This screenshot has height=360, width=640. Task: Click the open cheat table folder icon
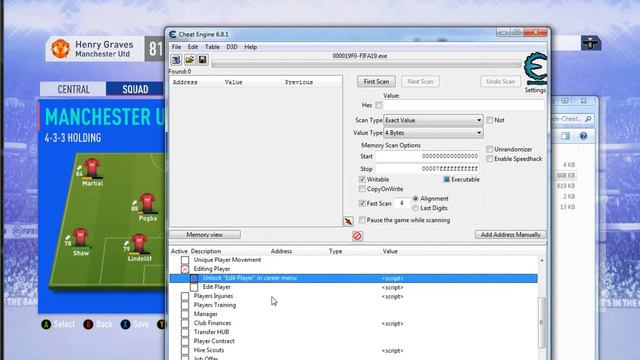tap(189, 60)
